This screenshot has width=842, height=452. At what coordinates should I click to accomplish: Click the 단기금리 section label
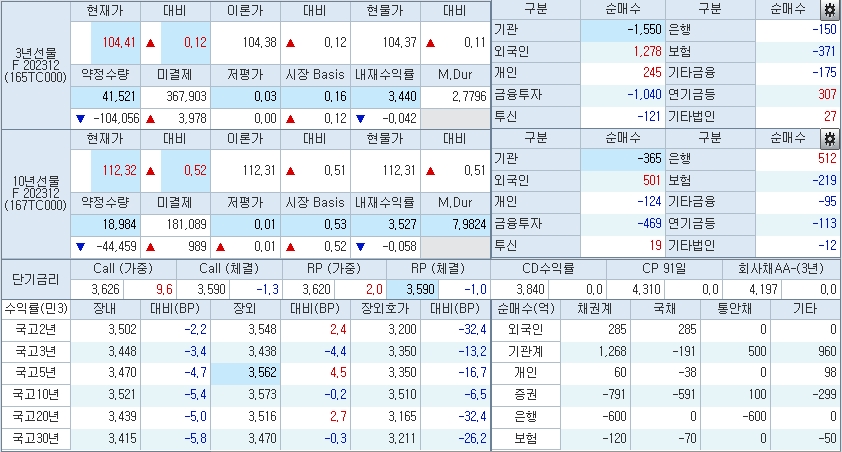(x=35, y=279)
